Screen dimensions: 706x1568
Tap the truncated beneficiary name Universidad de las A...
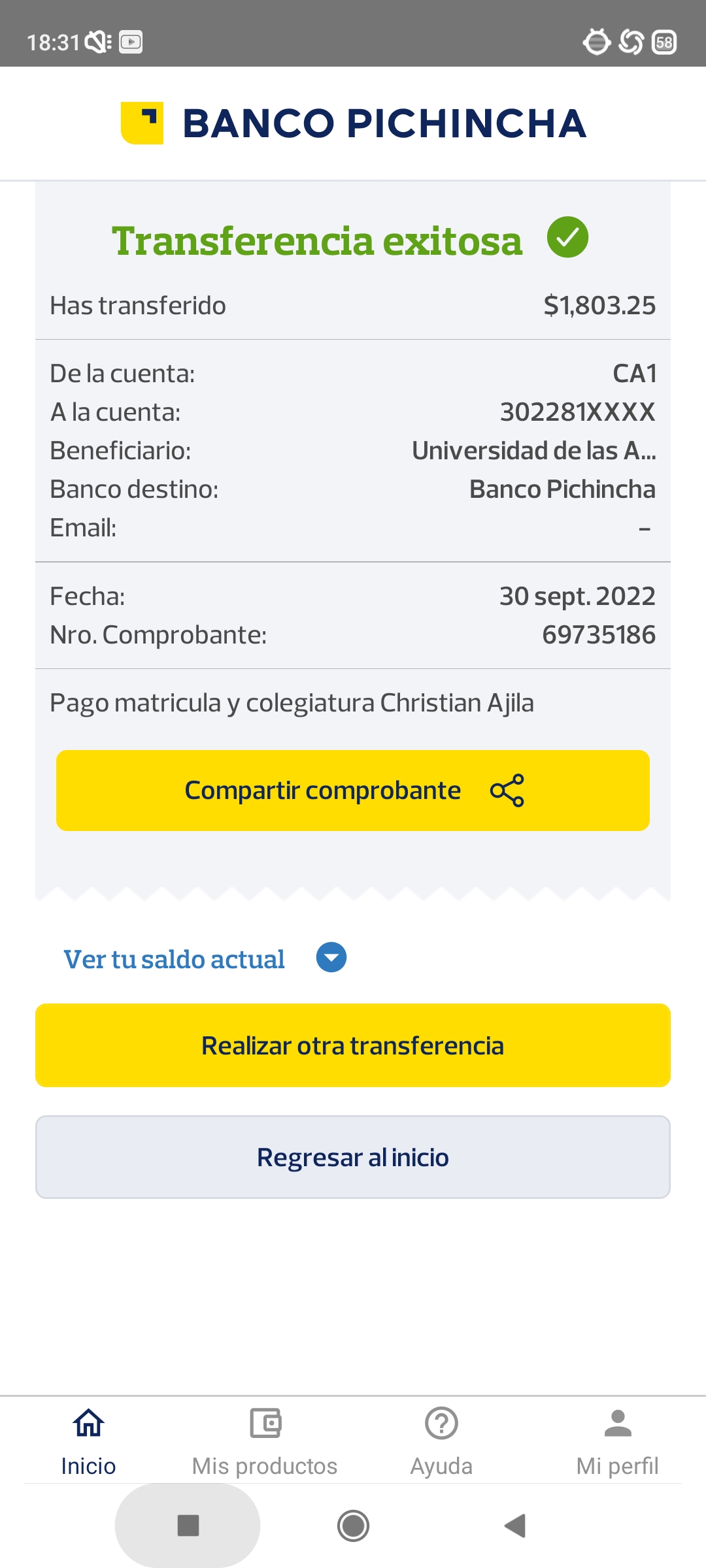[x=533, y=451]
